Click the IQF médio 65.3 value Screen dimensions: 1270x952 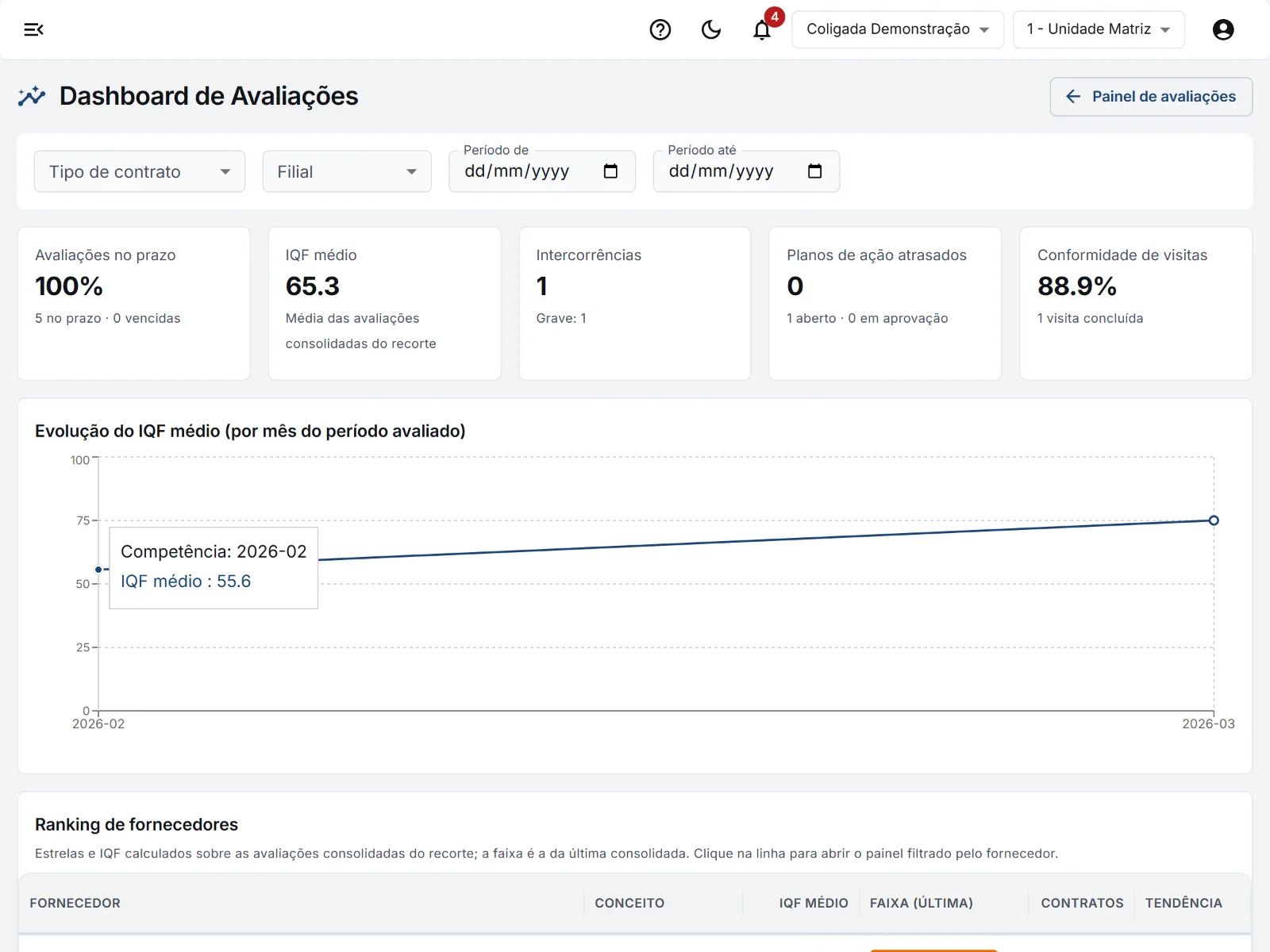click(x=313, y=286)
